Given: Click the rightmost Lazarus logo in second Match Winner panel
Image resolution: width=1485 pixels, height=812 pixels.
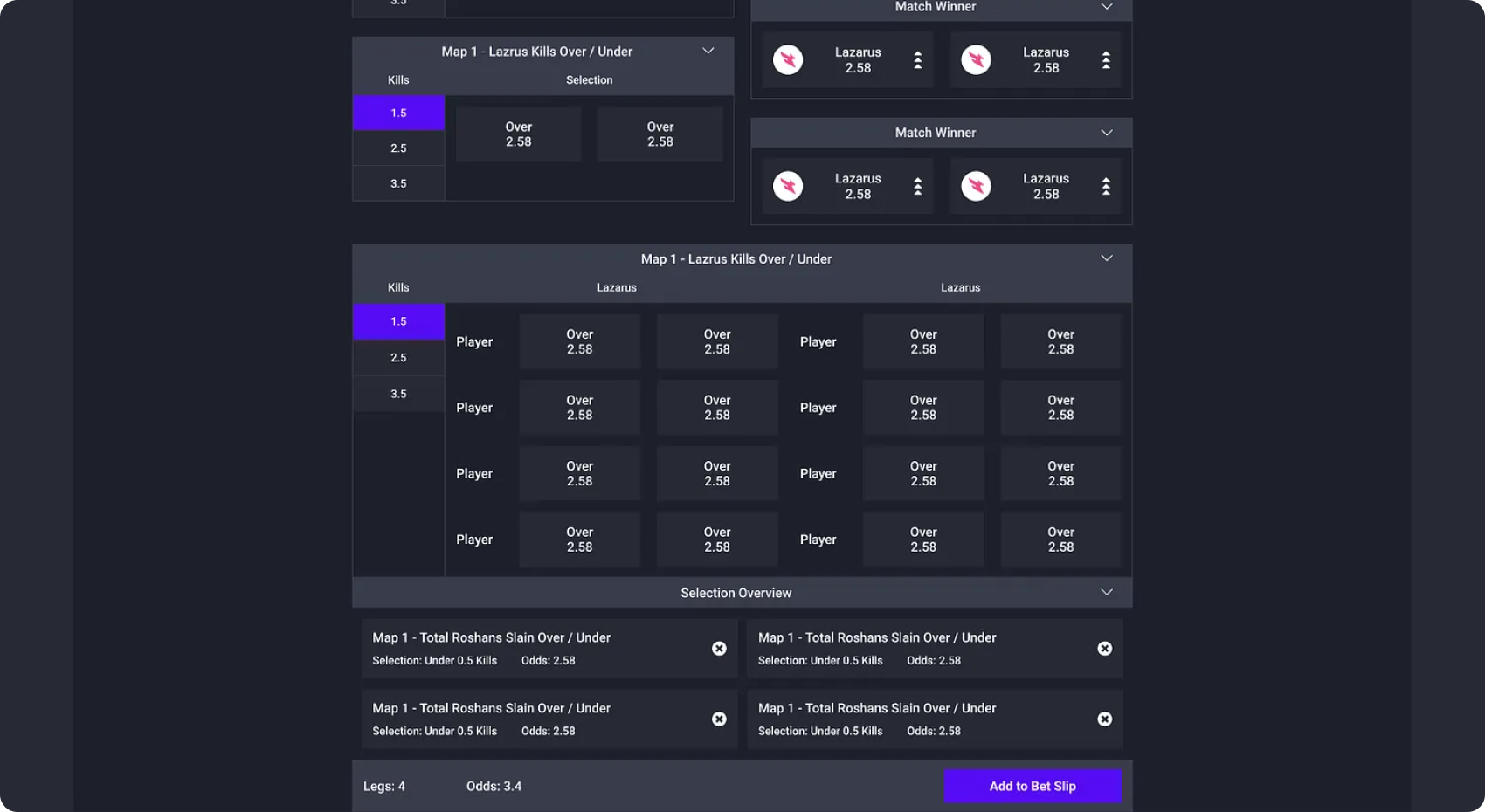Looking at the screenshot, I should click(976, 186).
